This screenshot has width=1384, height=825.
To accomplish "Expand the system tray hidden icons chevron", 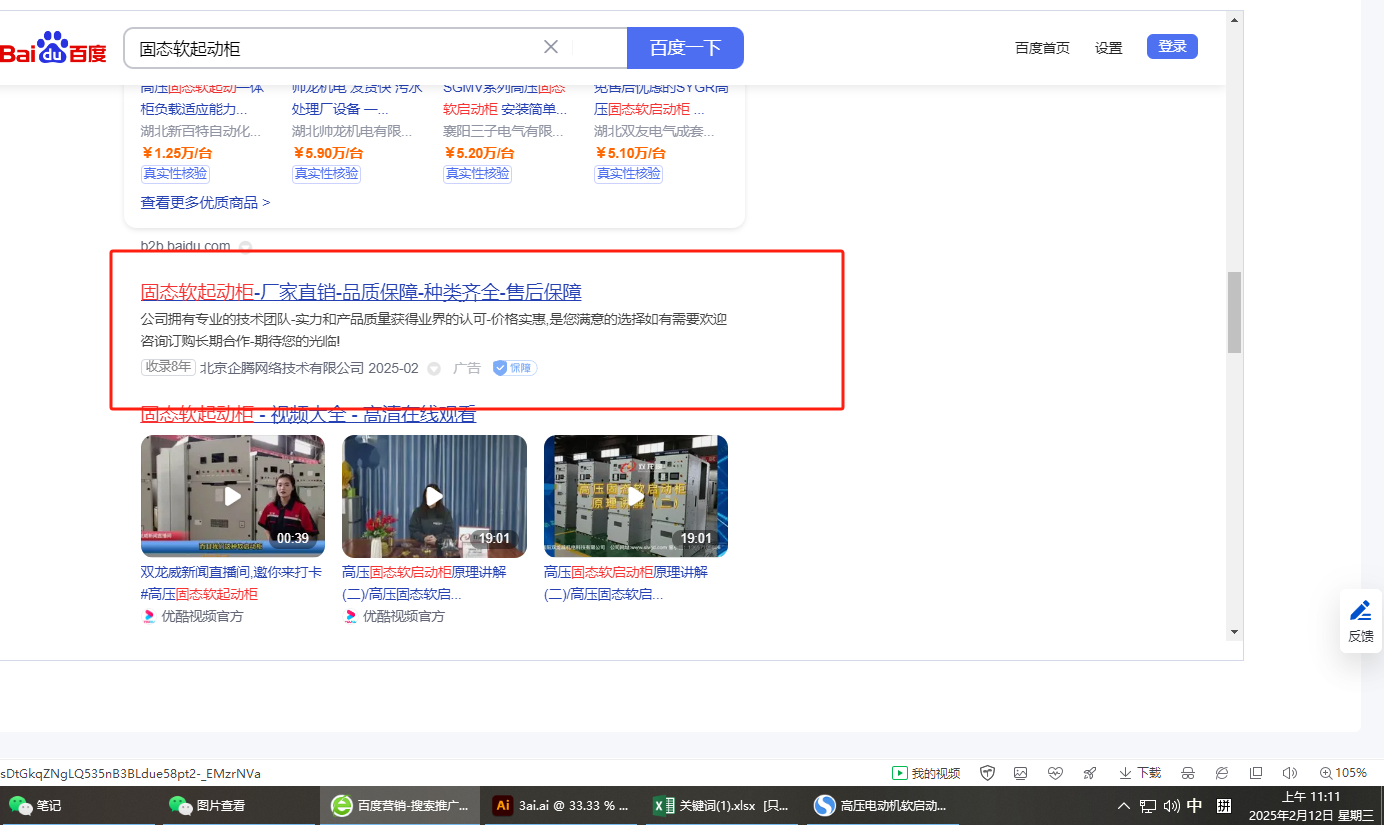I will pos(1124,806).
